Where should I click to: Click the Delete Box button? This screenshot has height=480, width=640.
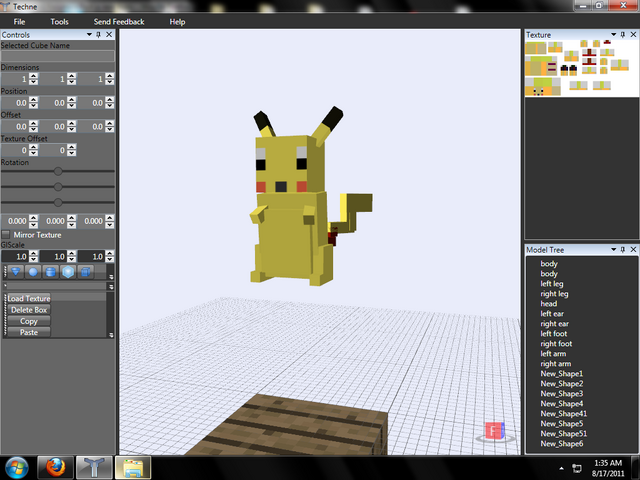[x=29, y=310]
